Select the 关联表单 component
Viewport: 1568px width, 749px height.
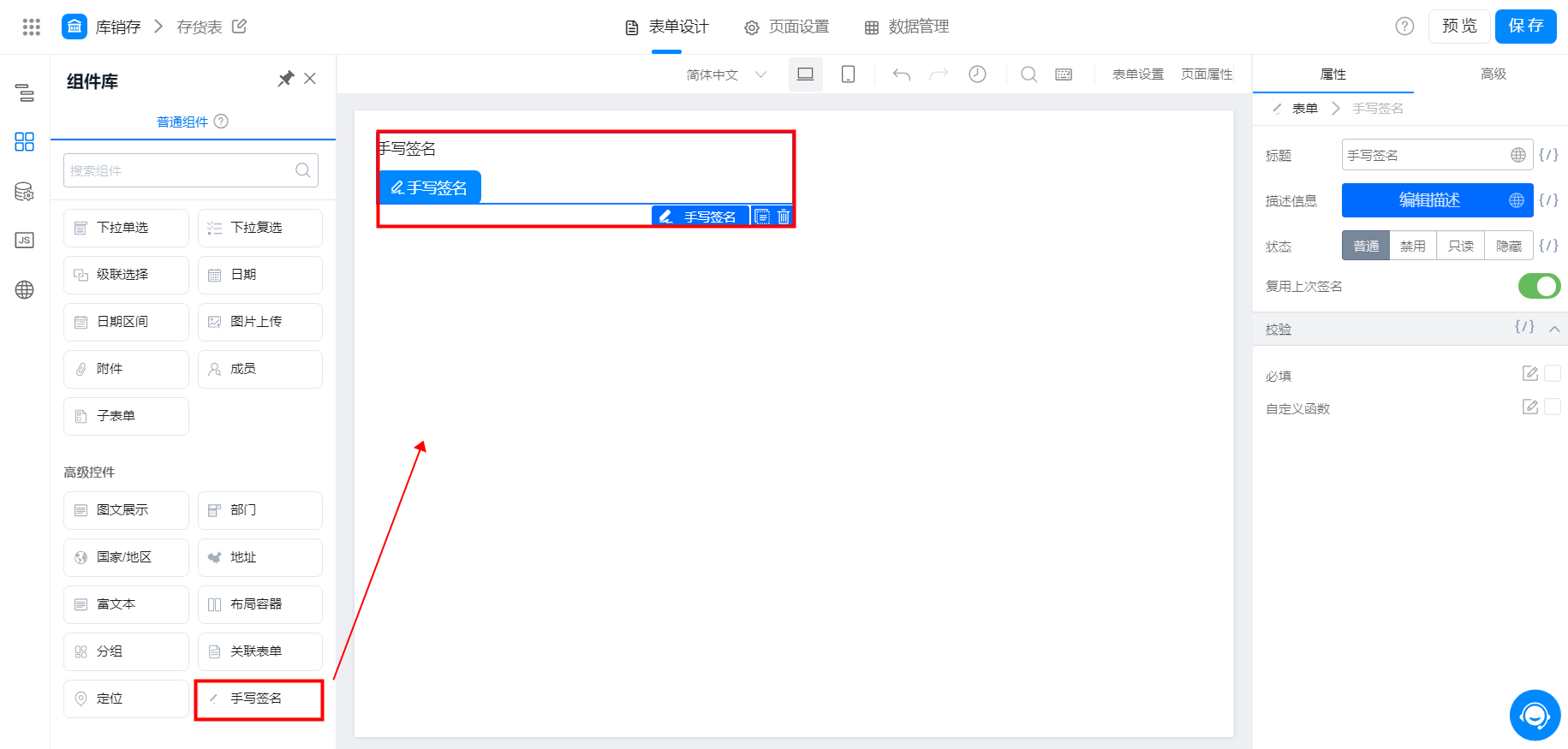pos(260,651)
